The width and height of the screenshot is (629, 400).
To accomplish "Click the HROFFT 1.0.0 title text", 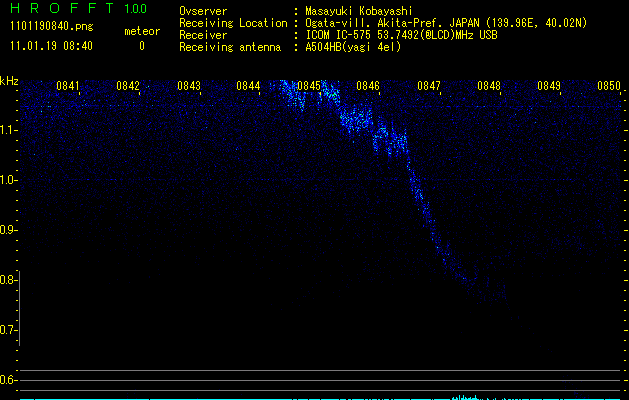I will pyautogui.click(x=78, y=8).
